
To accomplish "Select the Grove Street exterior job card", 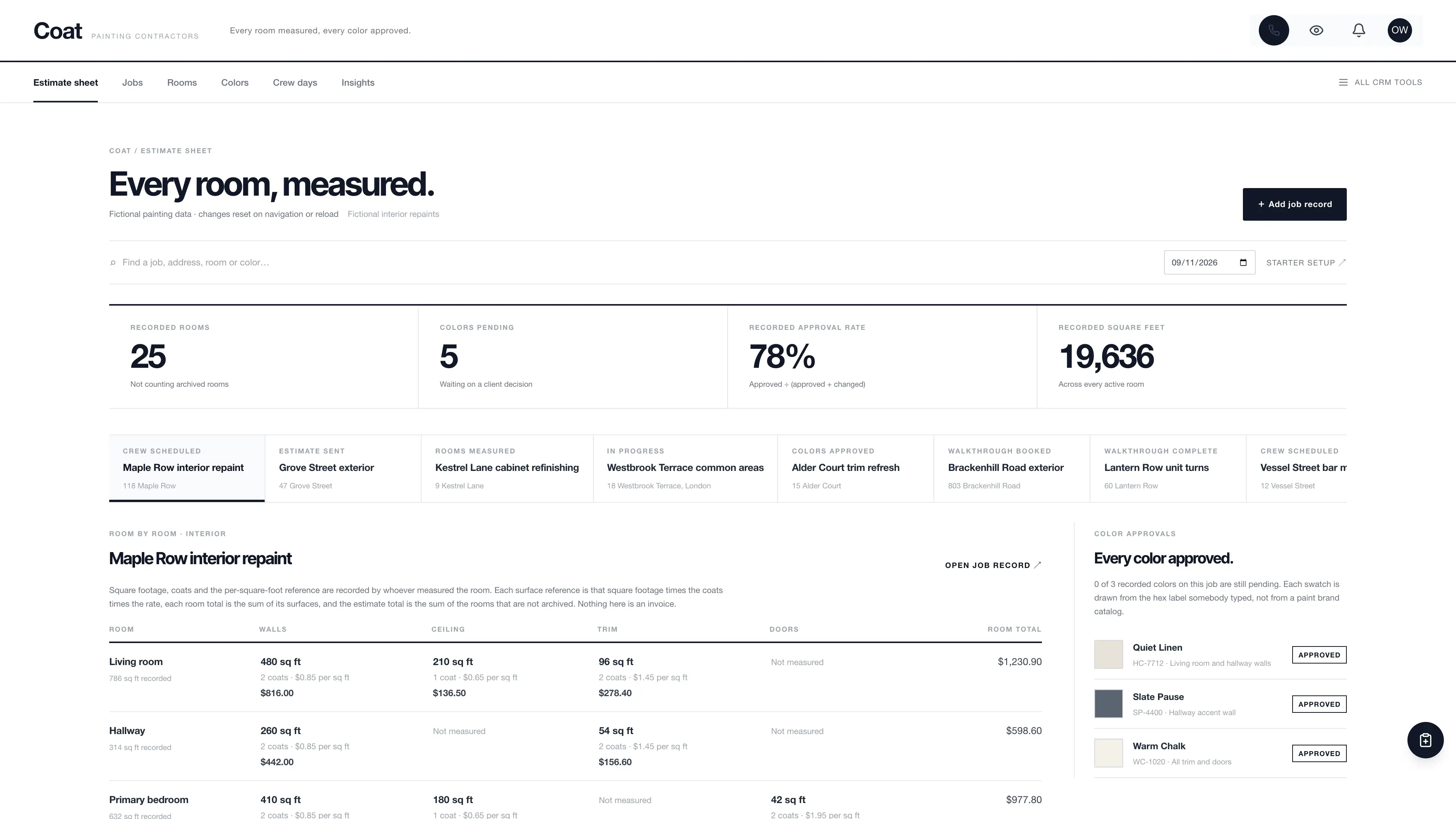I will coord(343,468).
